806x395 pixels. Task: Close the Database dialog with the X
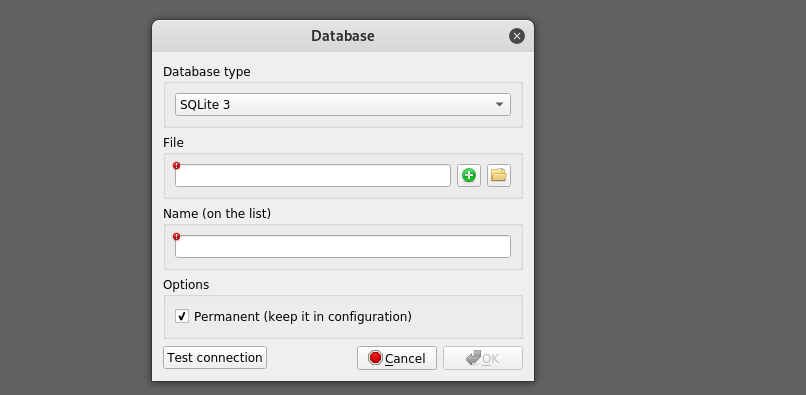click(x=517, y=36)
